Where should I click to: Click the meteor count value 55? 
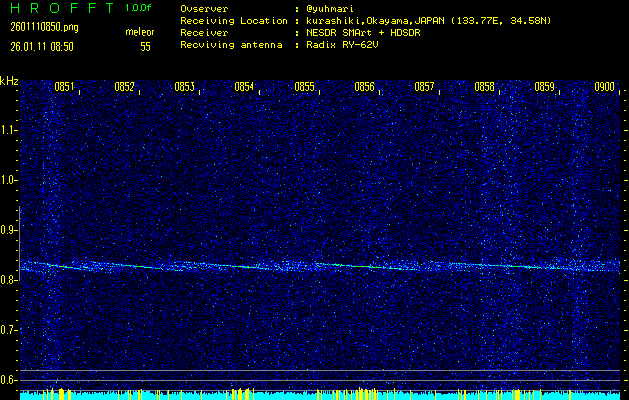point(145,46)
